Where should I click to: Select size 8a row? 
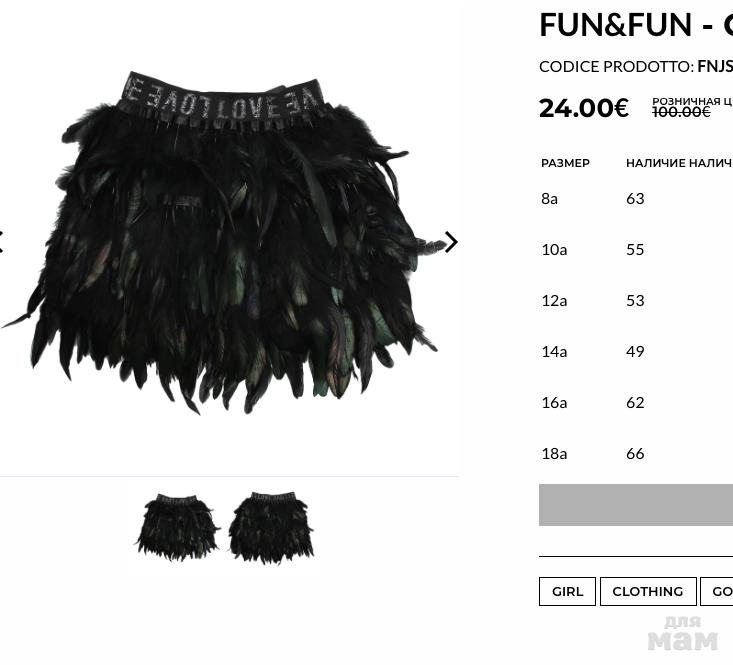pos(636,199)
